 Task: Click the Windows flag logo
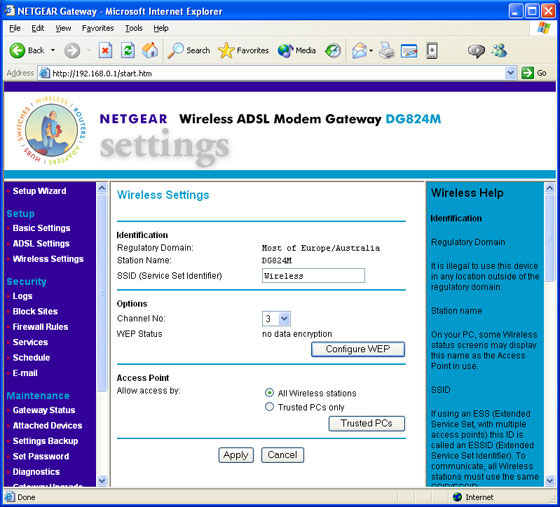pos(544,27)
